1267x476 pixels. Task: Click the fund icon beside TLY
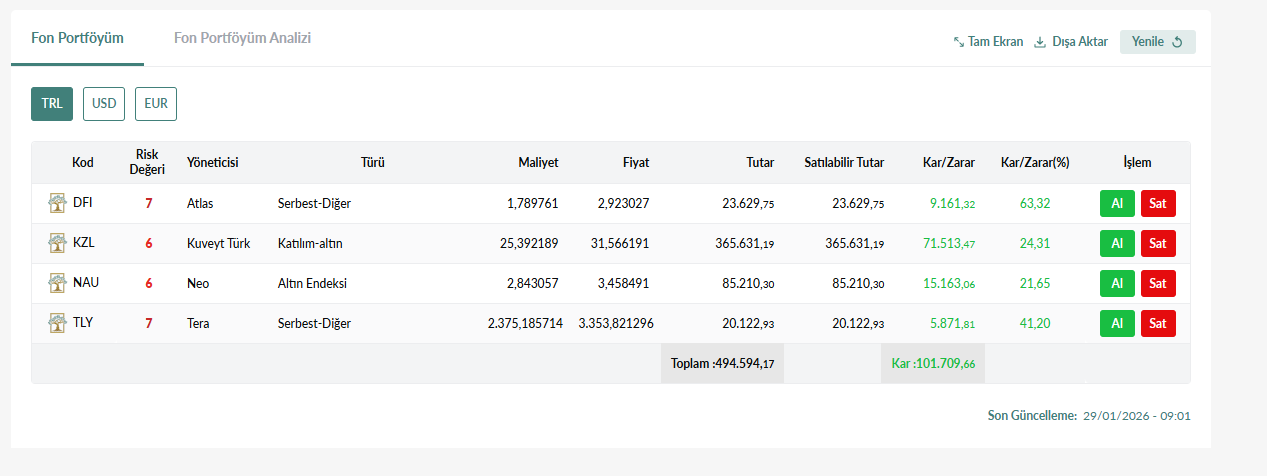[x=57, y=324]
